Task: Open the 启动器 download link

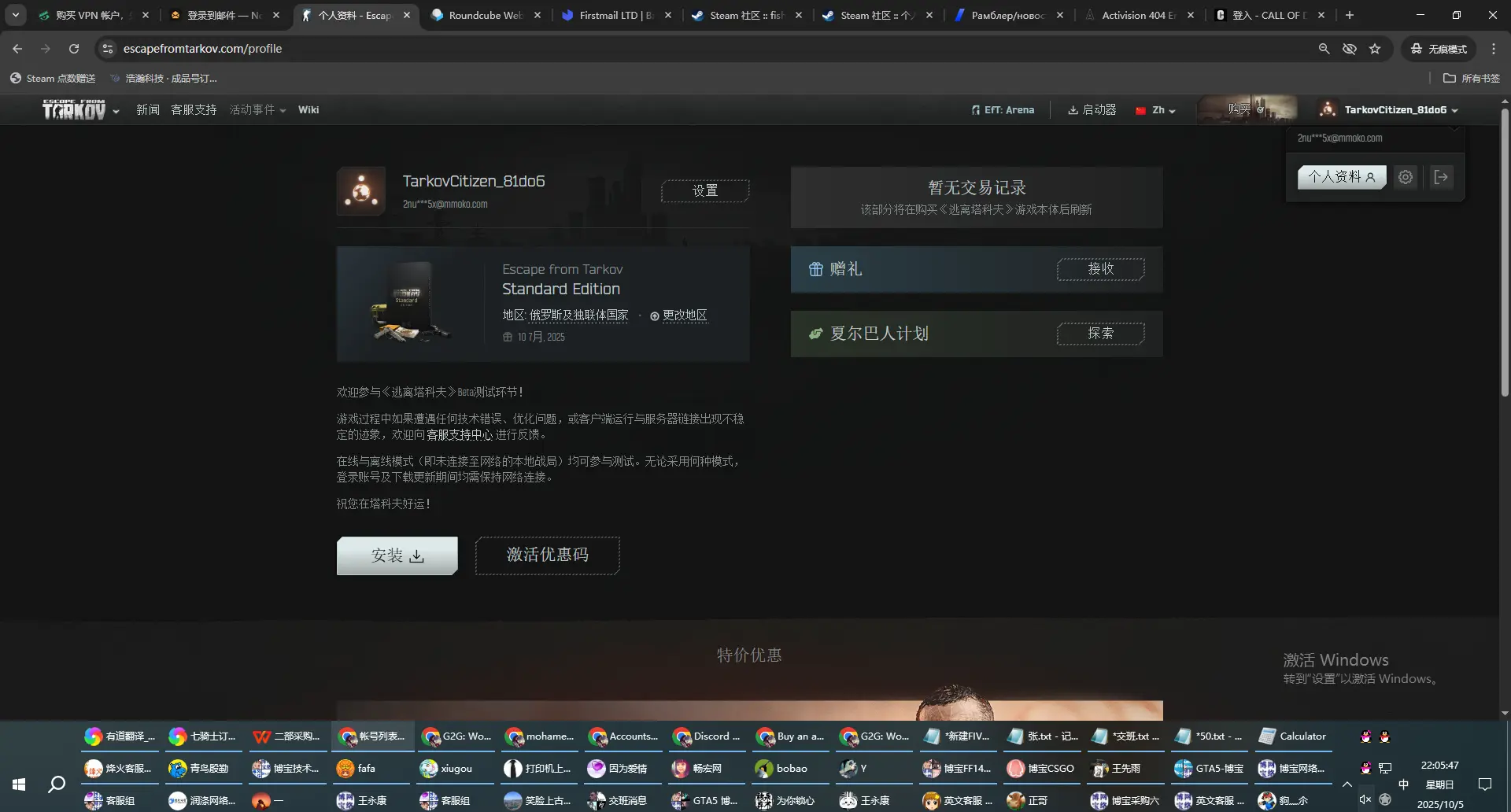Action: [1092, 110]
